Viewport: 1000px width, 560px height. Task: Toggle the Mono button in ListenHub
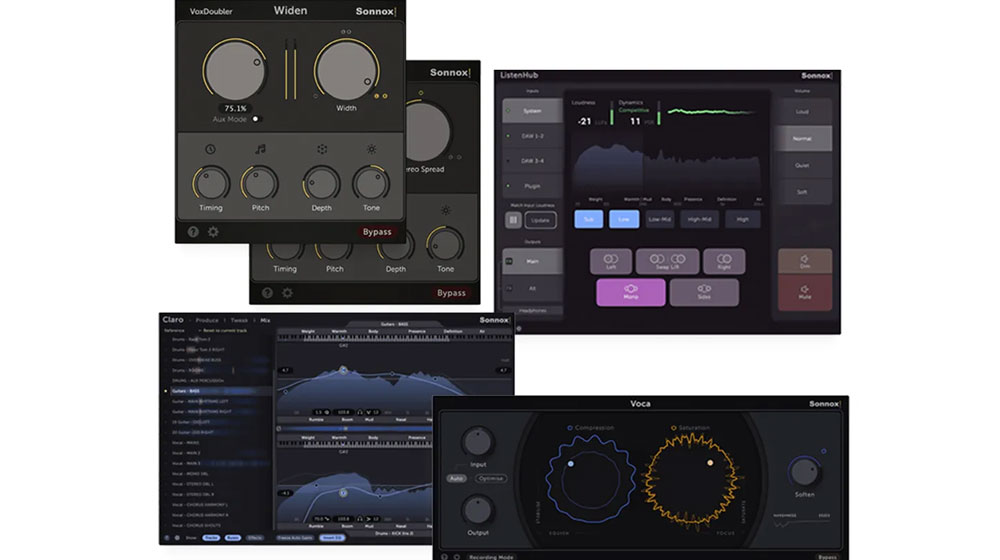[x=631, y=292]
